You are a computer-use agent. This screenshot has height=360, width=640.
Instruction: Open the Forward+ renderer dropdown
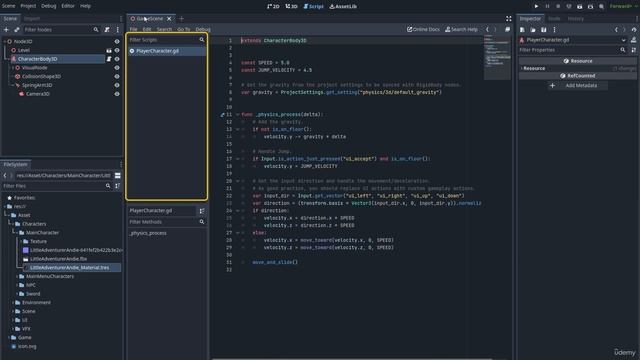coord(623,6)
